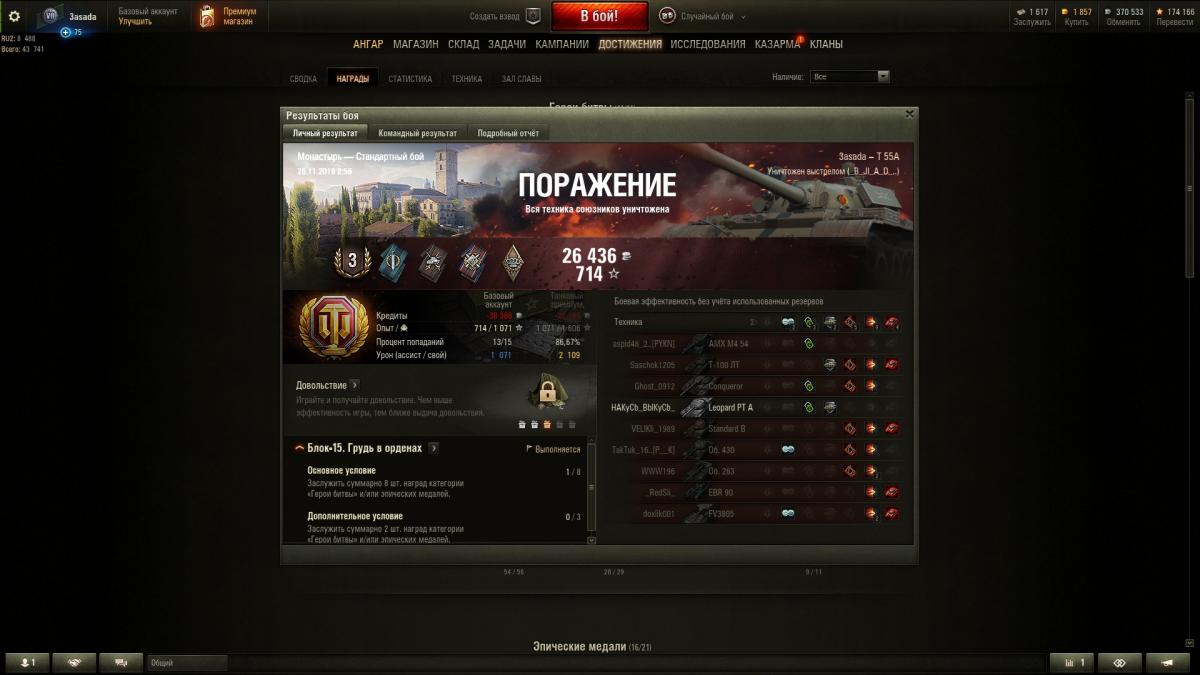Switch to the Командный результат tab
Image resolution: width=1200 pixels, height=675 pixels.
tap(418, 133)
